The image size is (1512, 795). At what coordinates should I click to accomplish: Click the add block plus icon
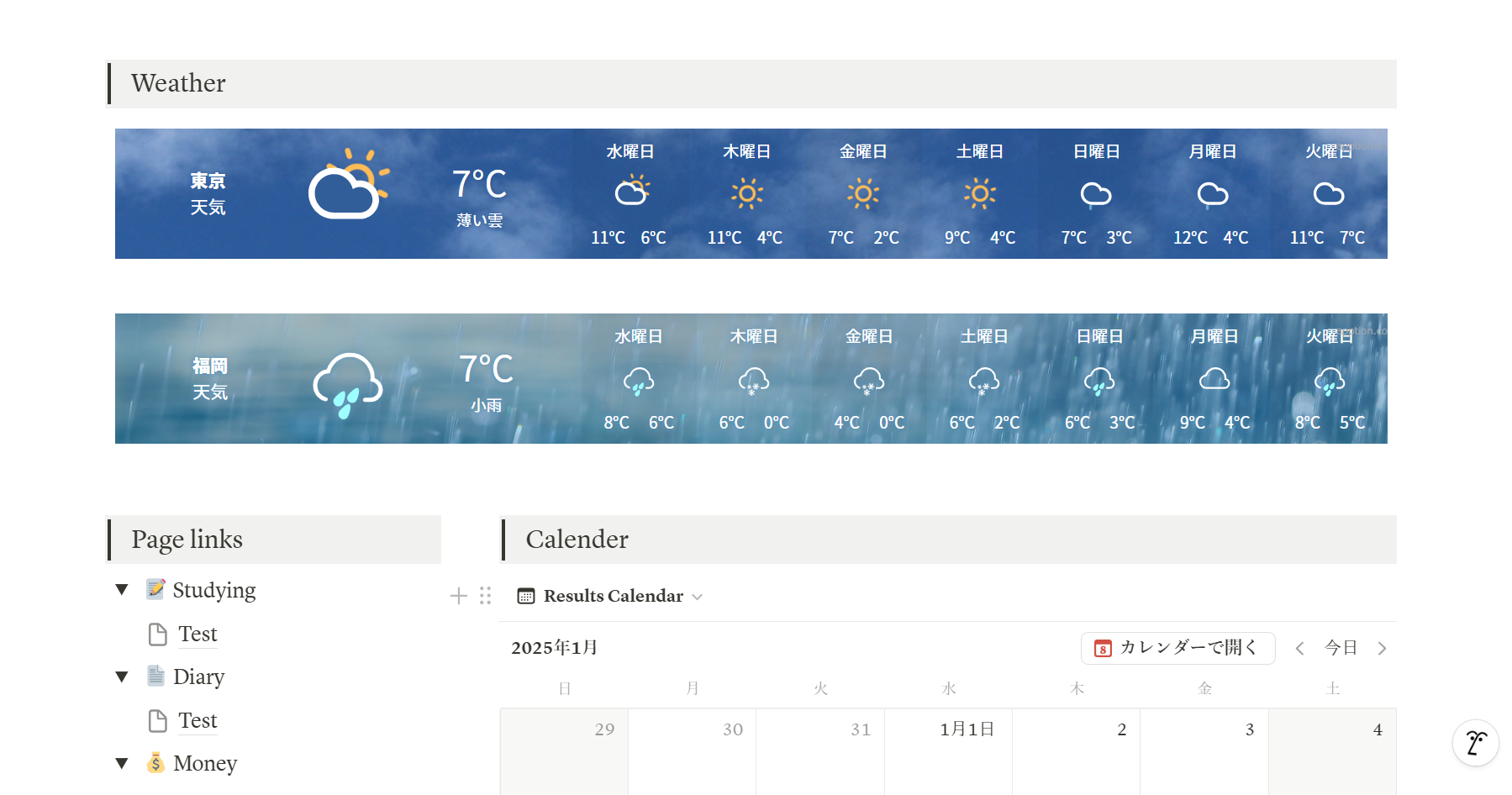coord(459,596)
